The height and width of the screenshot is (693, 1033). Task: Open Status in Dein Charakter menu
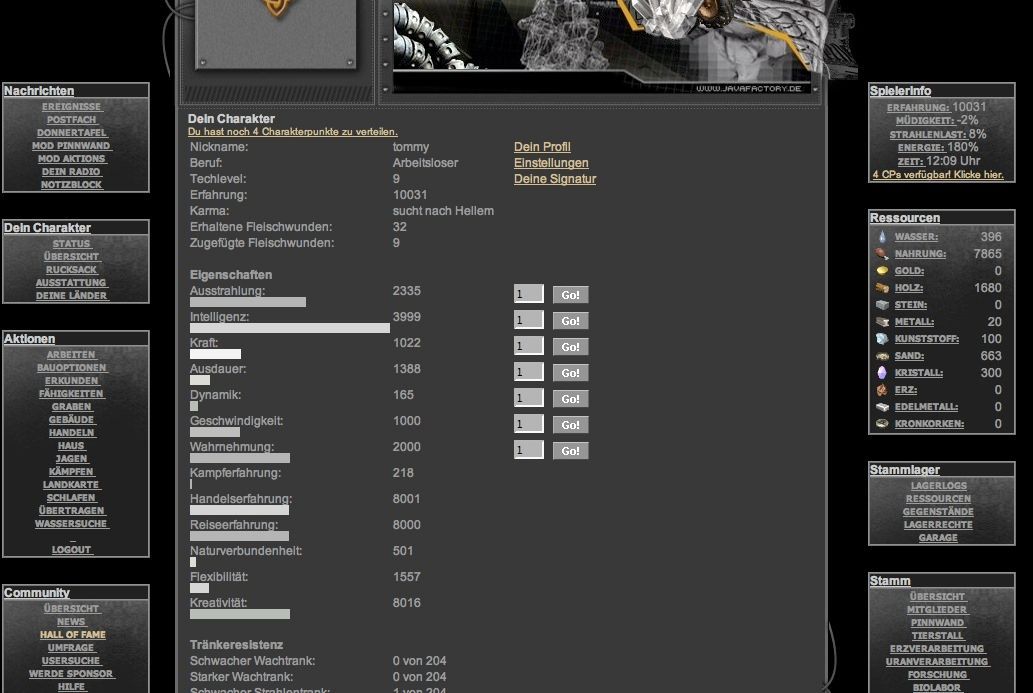coord(71,244)
